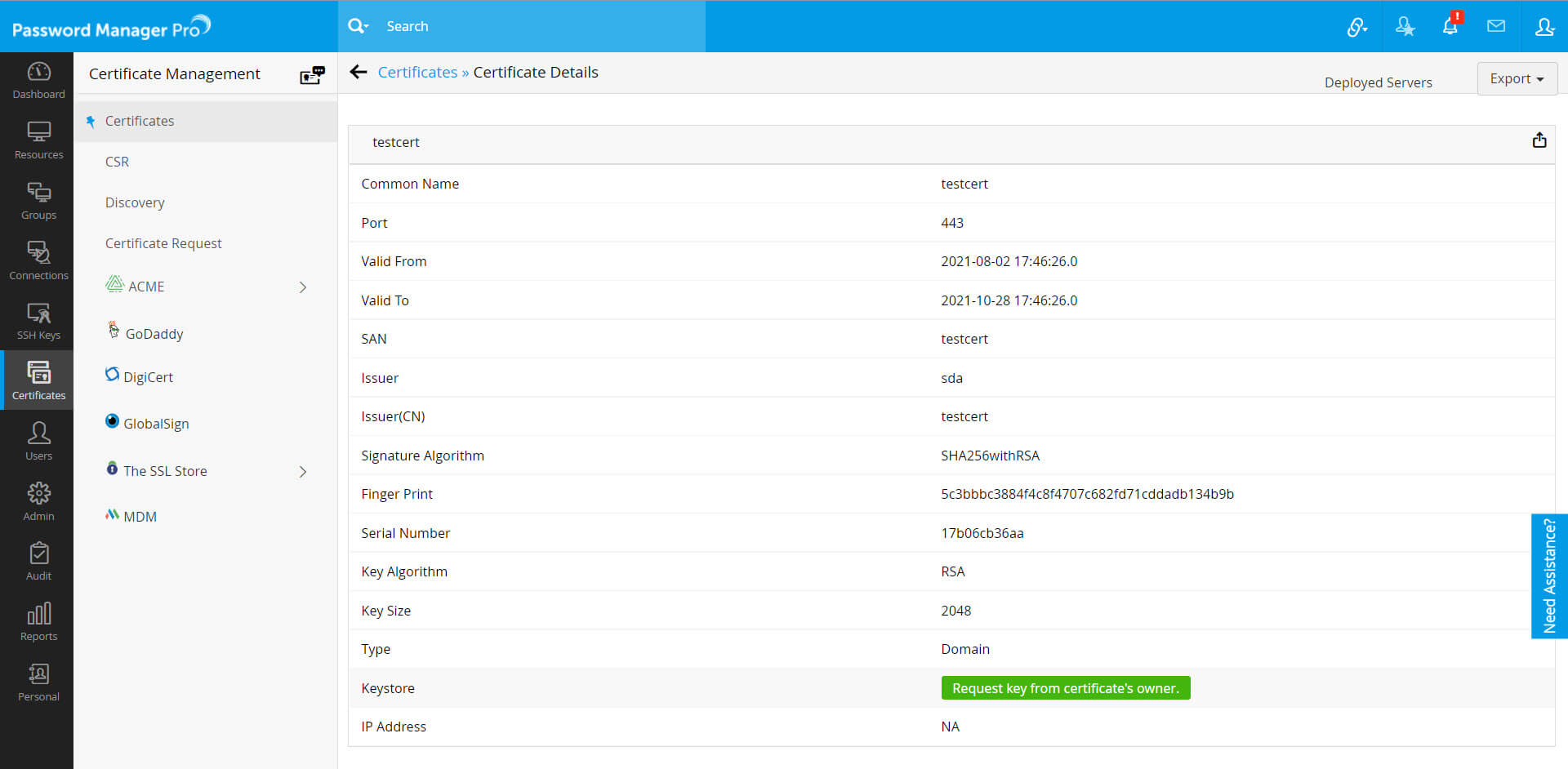Open the Deployed Servers link
The image size is (1568, 769).
tap(1378, 82)
